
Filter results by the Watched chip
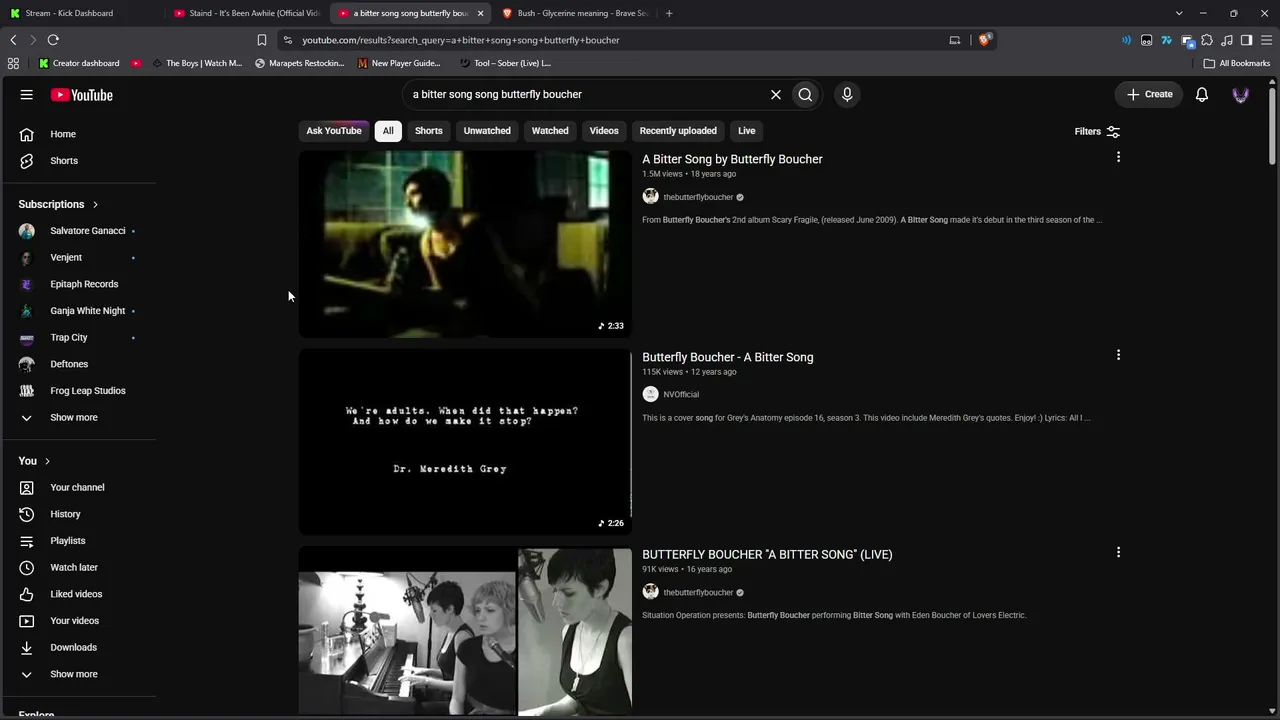550,131
